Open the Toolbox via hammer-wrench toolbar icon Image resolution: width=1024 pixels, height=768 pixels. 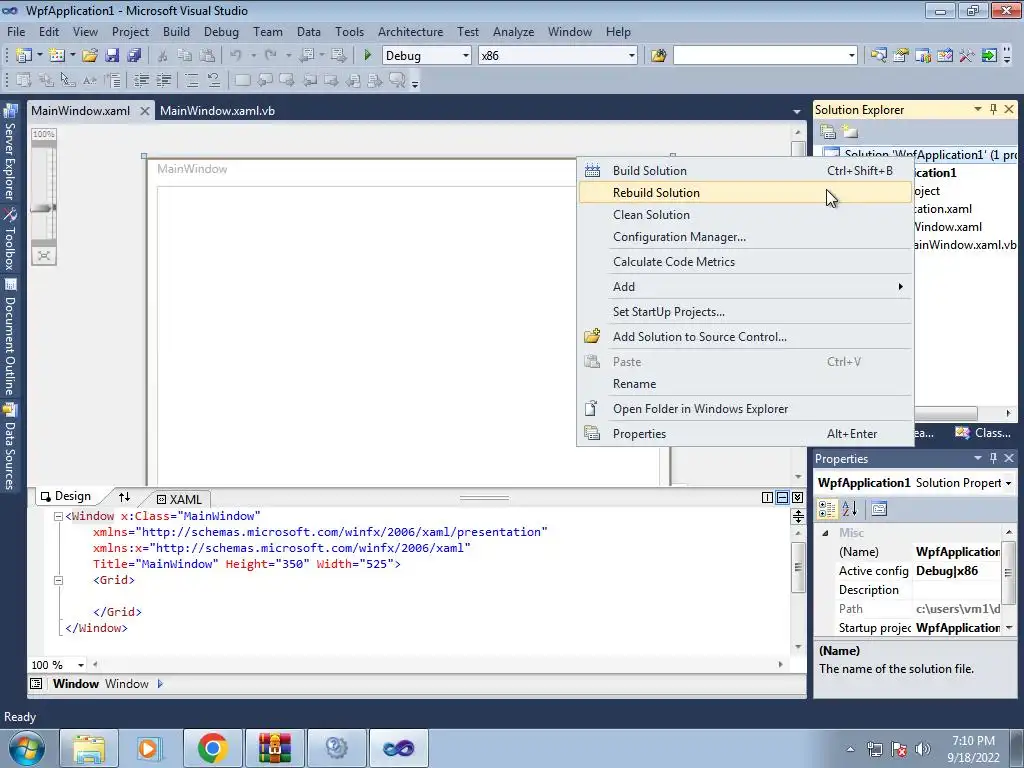(967, 56)
